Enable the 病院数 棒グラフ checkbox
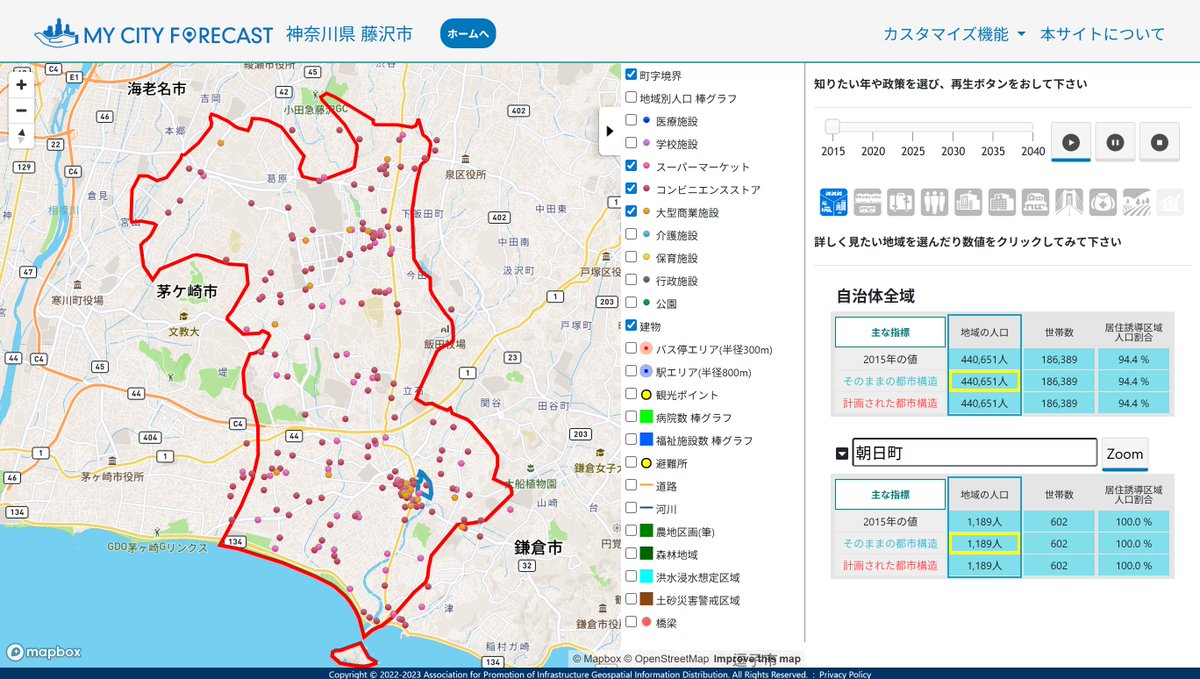 631,417
